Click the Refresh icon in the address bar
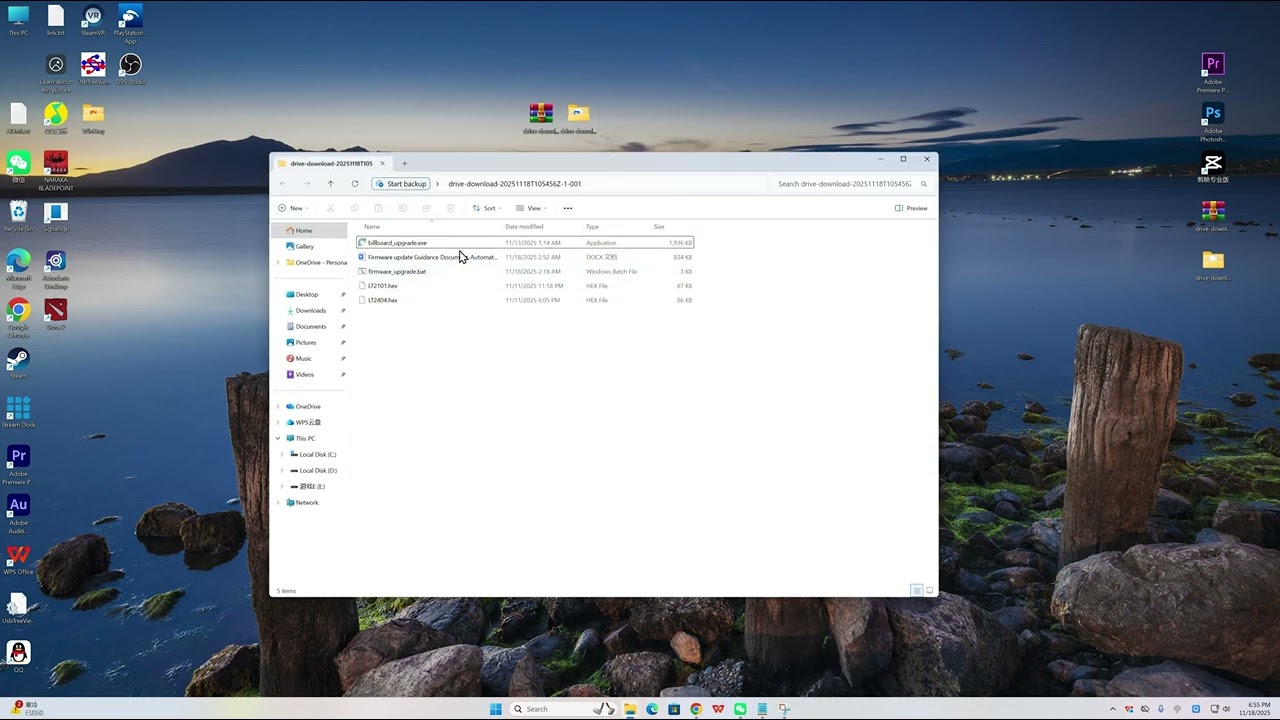This screenshot has width=1280, height=720. (x=354, y=184)
